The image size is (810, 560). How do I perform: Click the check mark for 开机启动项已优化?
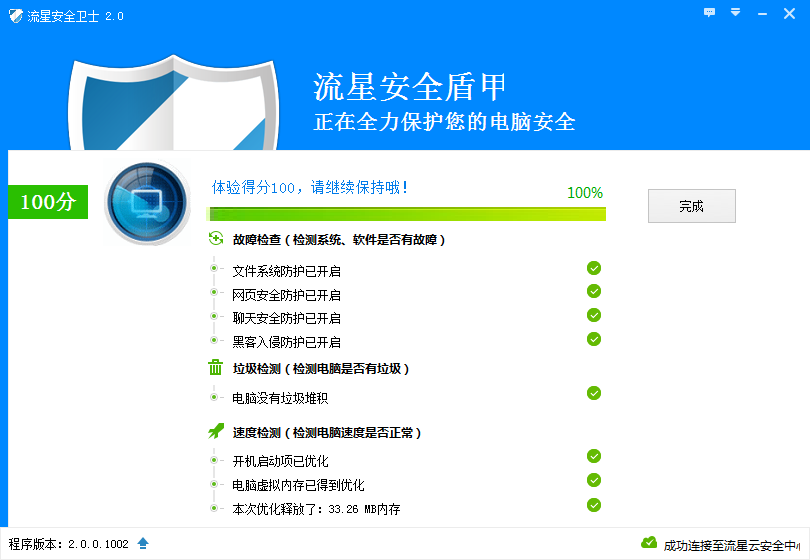pyautogui.click(x=594, y=456)
